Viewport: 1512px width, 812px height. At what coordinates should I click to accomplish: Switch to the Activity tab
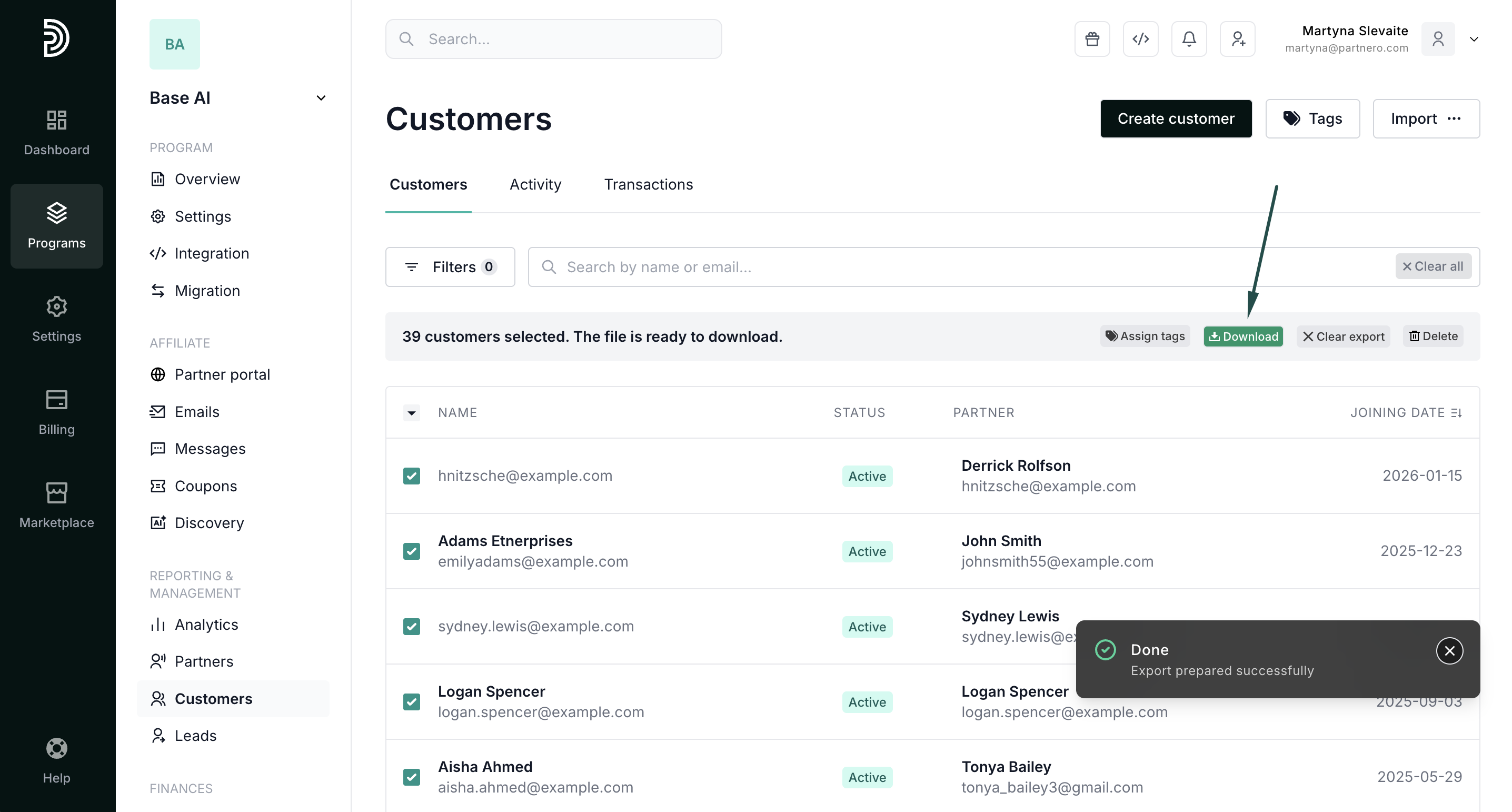(535, 184)
